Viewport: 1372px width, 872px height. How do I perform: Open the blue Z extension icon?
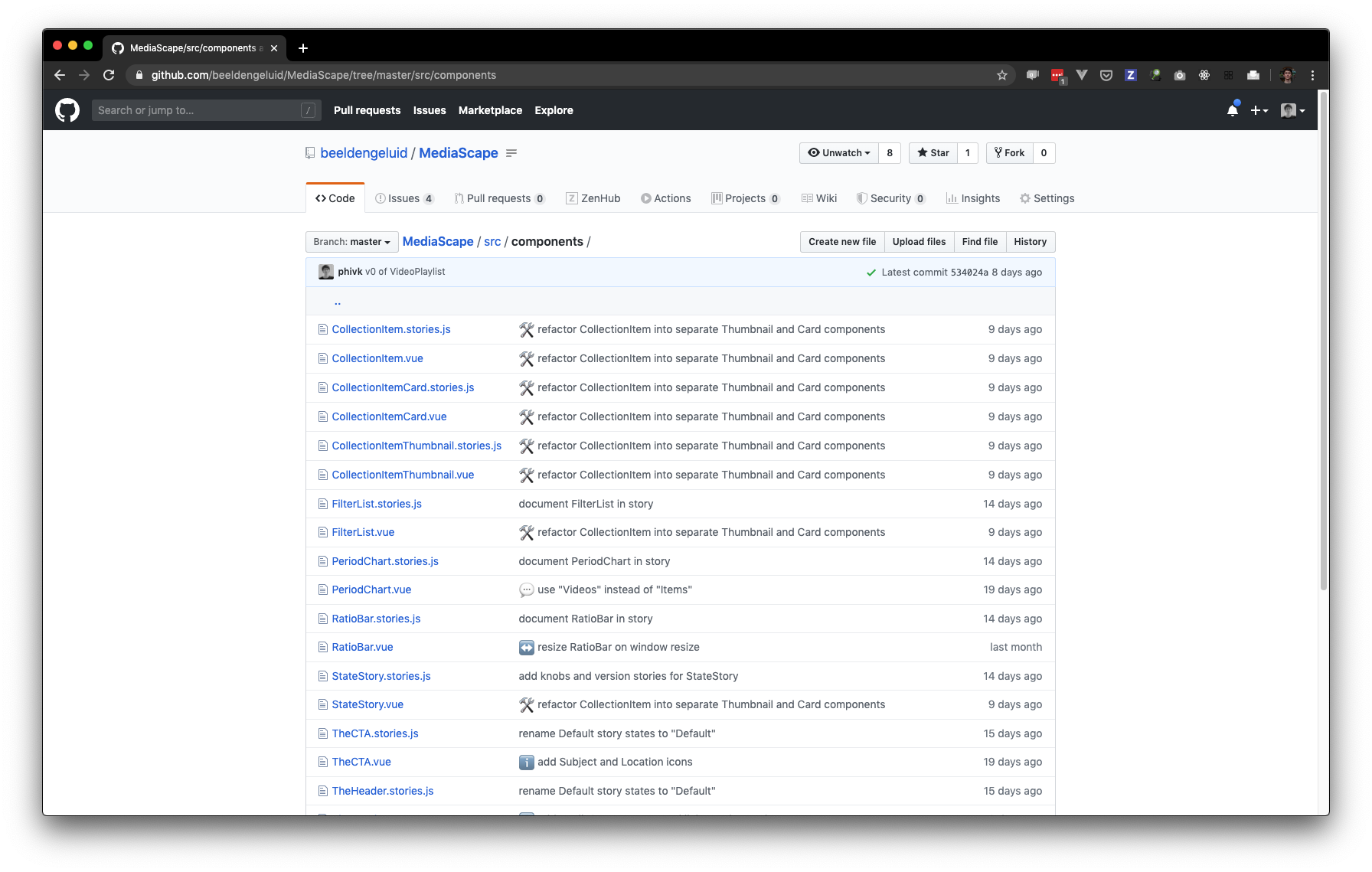click(1130, 75)
